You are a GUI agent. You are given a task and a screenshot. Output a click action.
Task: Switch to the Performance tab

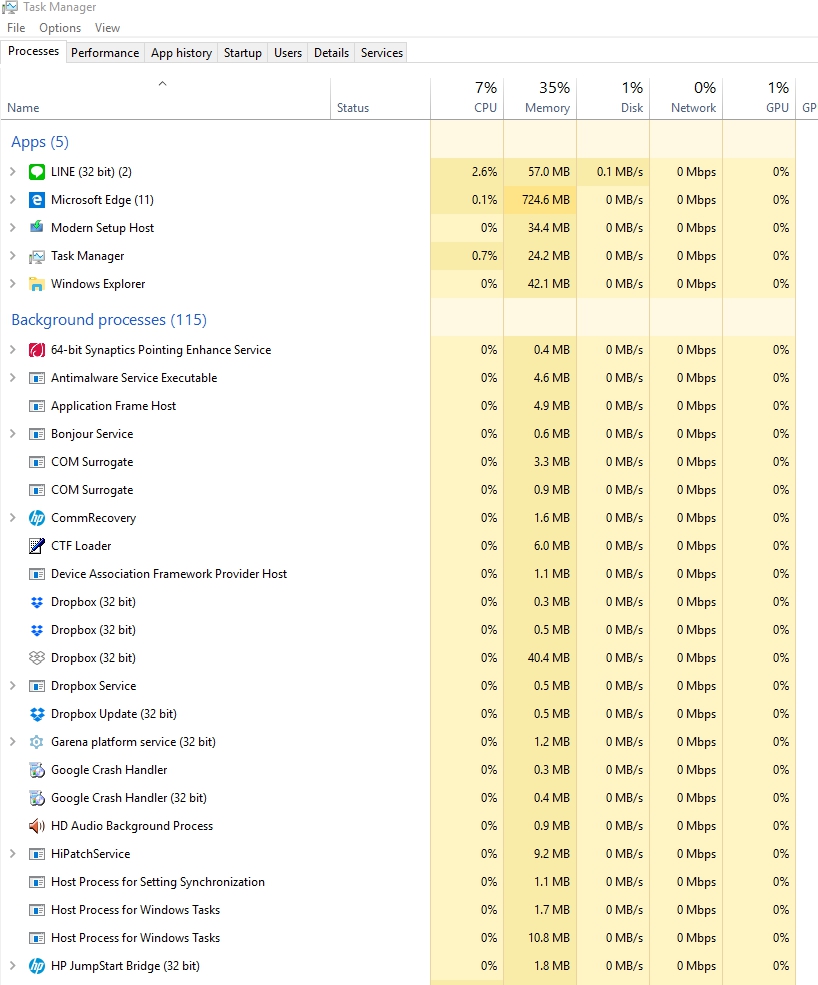[105, 53]
